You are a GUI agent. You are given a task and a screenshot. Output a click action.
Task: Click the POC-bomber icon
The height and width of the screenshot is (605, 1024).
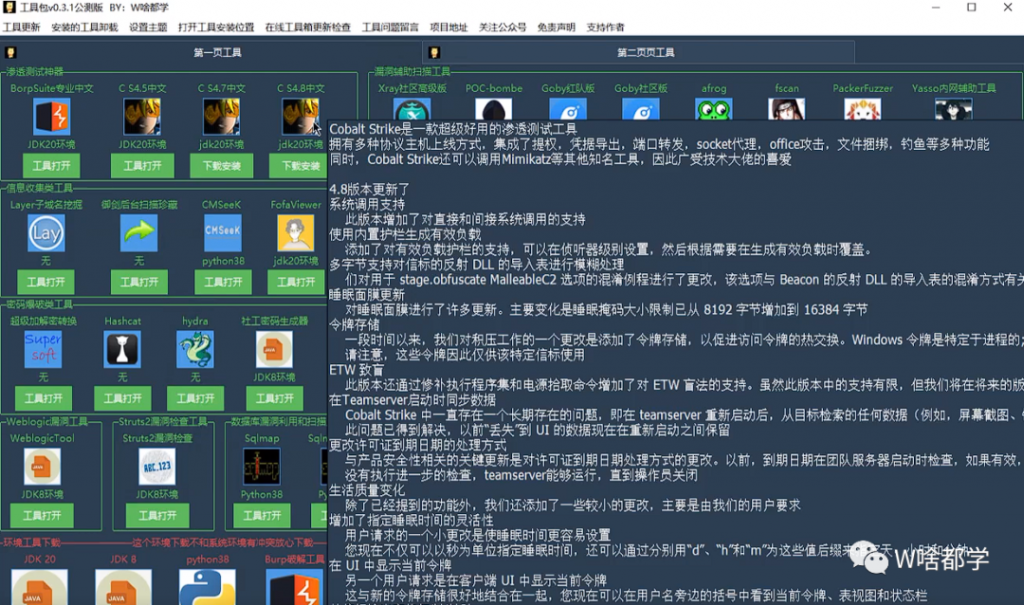pos(494,109)
